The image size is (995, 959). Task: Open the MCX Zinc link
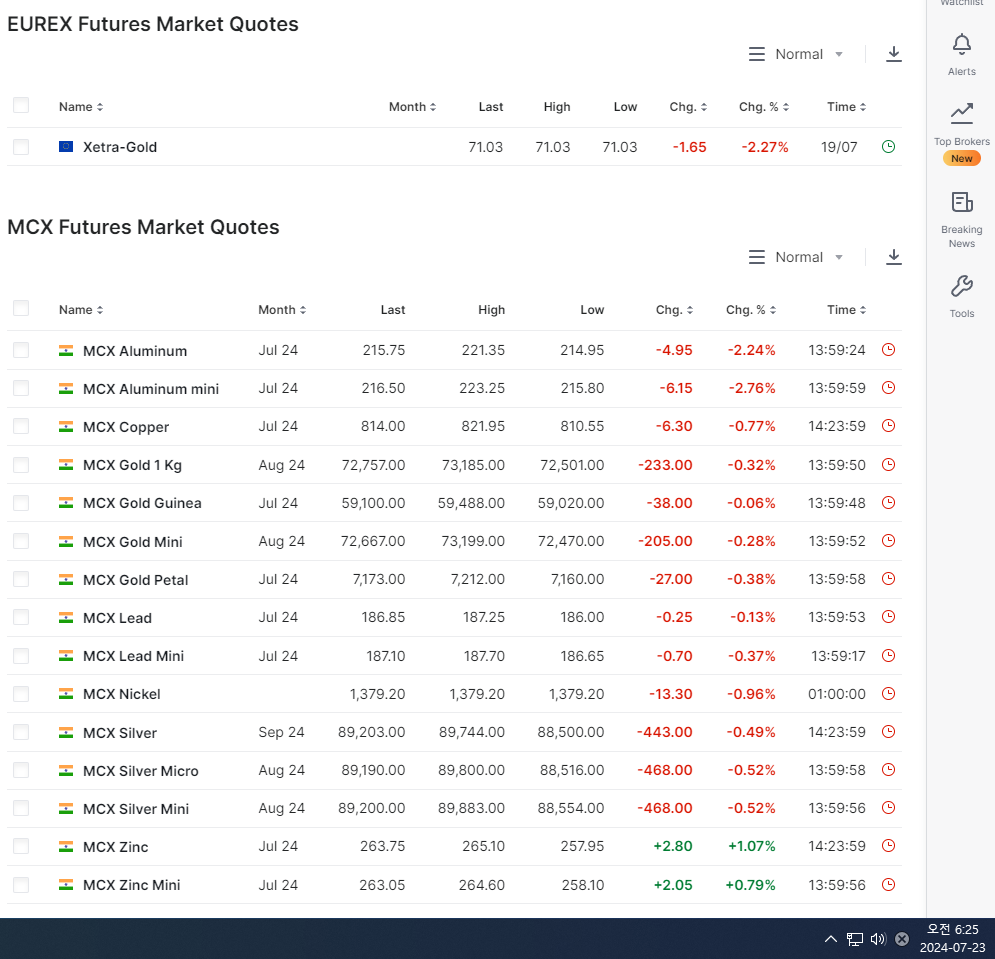pos(115,847)
